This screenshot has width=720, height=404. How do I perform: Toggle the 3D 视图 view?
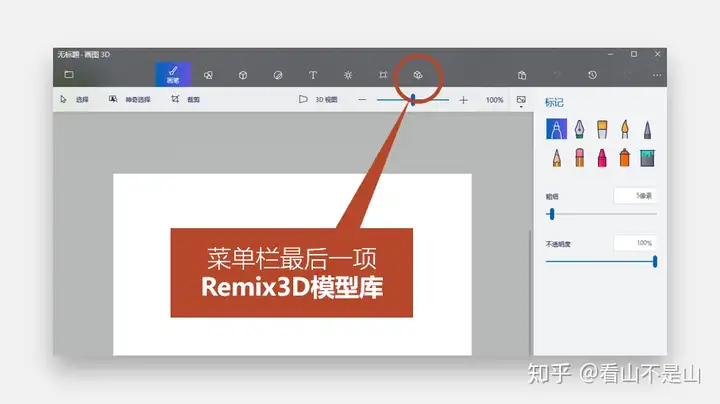(x=318, y=99)
